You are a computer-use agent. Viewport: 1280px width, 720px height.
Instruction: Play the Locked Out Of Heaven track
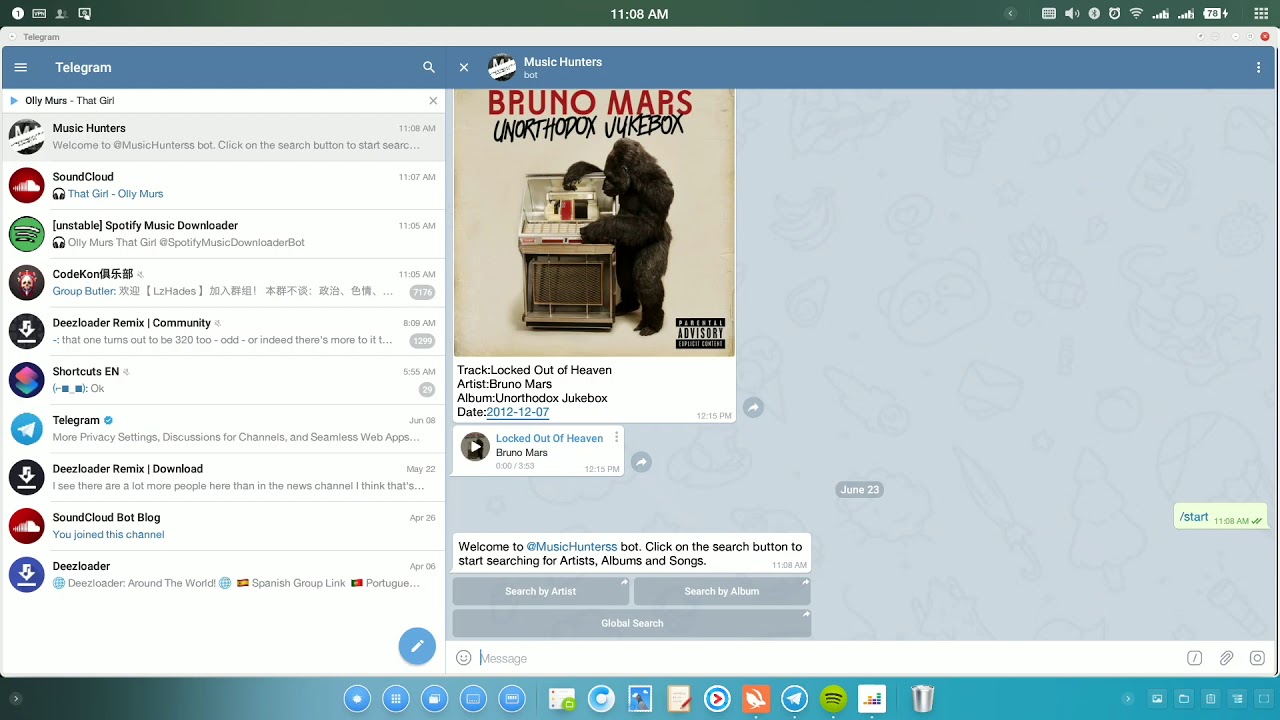coord(475,447)
